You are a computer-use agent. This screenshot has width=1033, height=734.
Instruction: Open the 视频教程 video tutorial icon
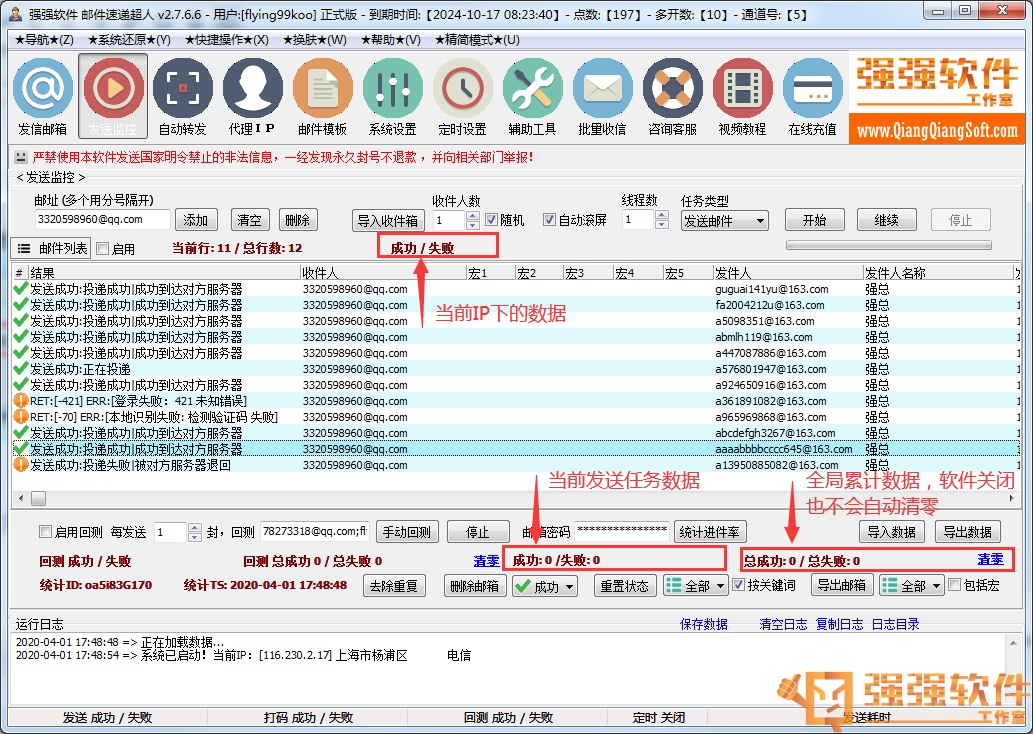coord(742,96)
